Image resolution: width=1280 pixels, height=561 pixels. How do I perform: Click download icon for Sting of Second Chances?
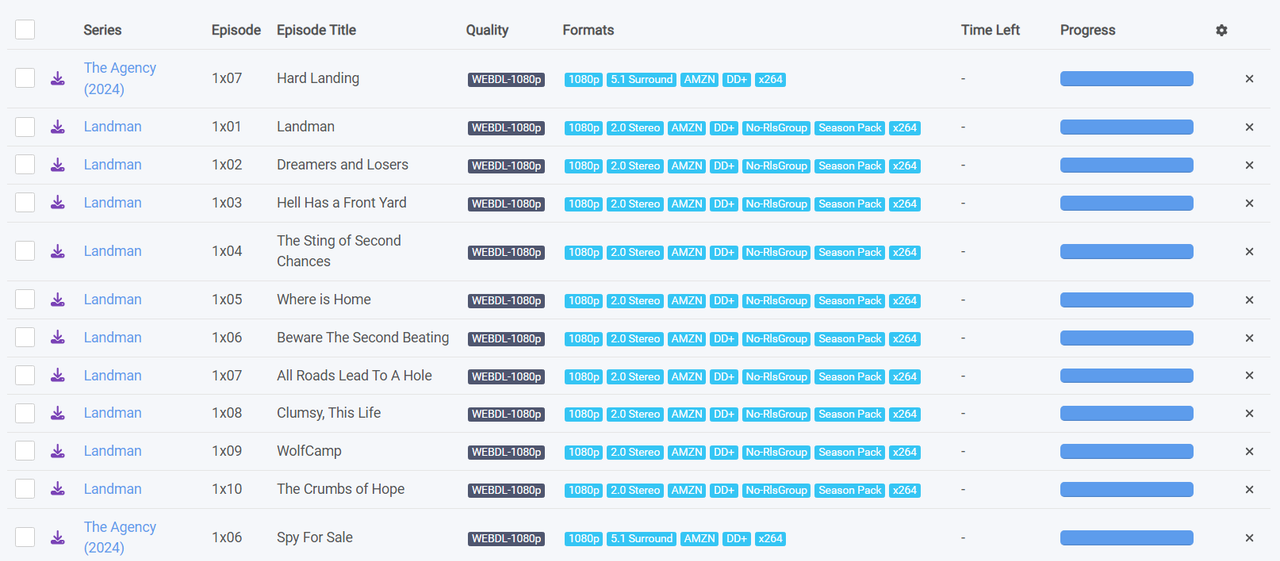58,251
